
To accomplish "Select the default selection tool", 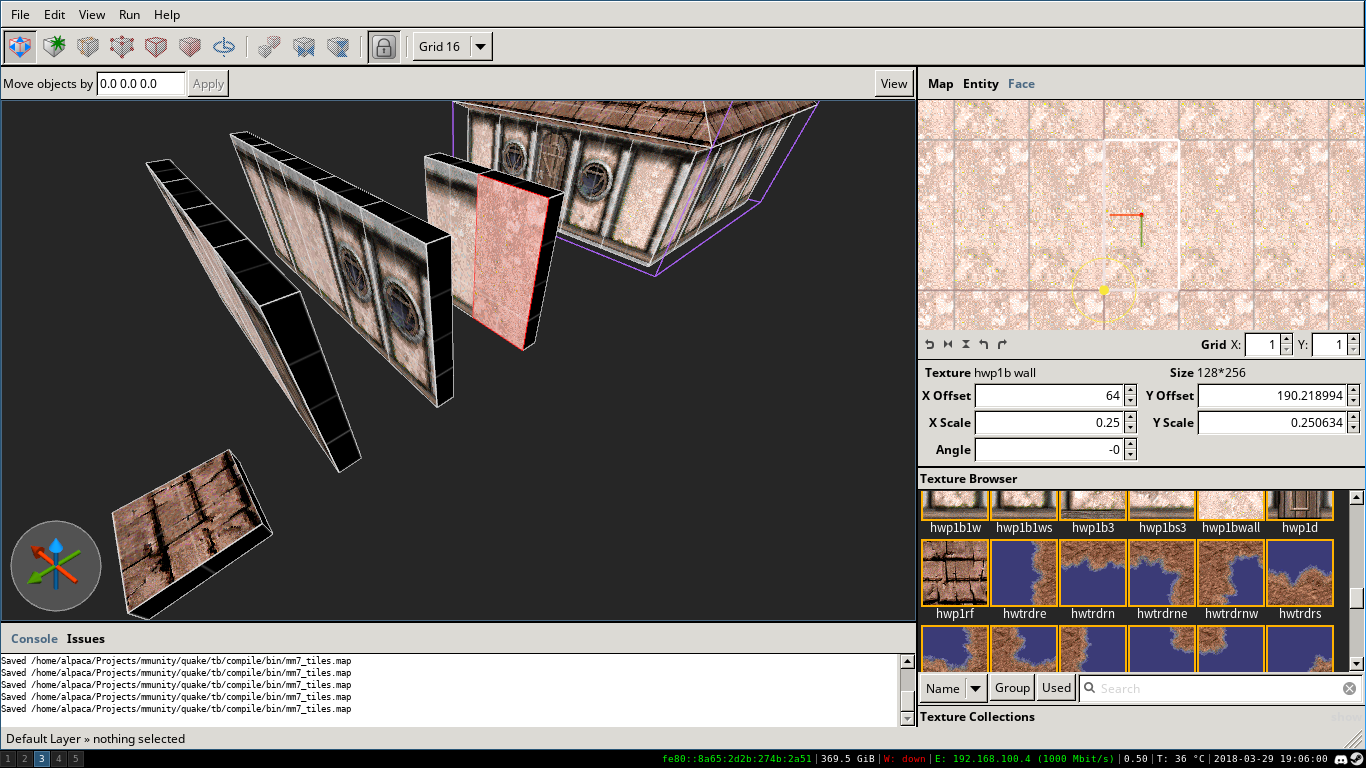I will (x=20, y=46).
